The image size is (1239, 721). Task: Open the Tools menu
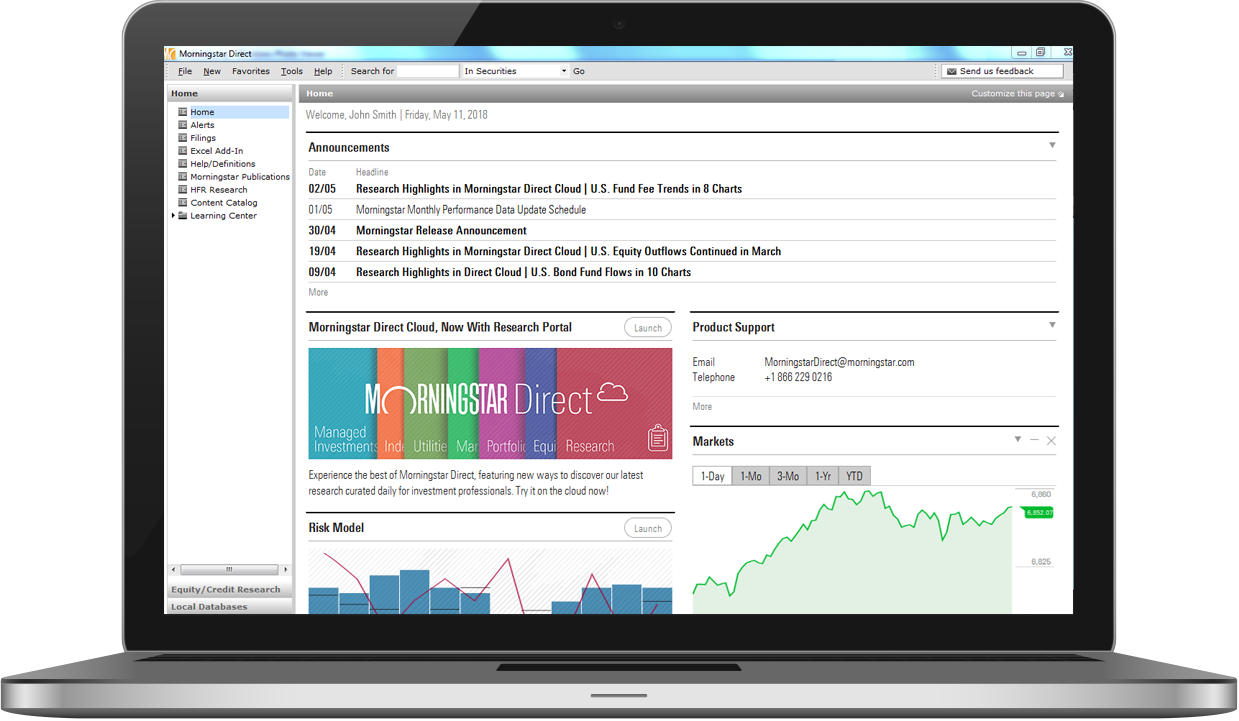[x=292, y=71]
